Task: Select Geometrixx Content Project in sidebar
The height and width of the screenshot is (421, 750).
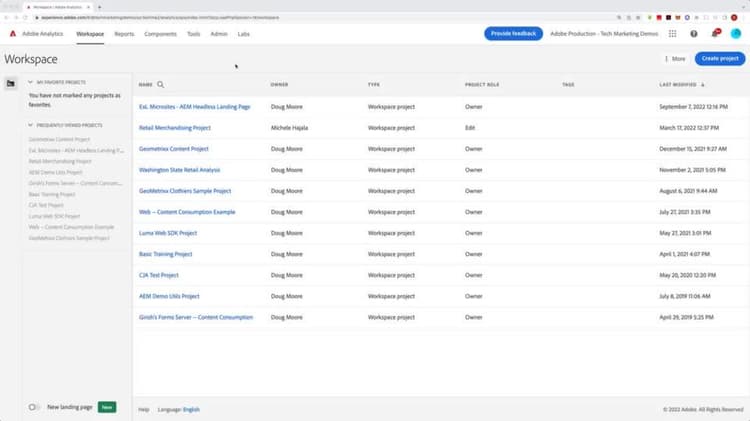Action: (59, 139)
